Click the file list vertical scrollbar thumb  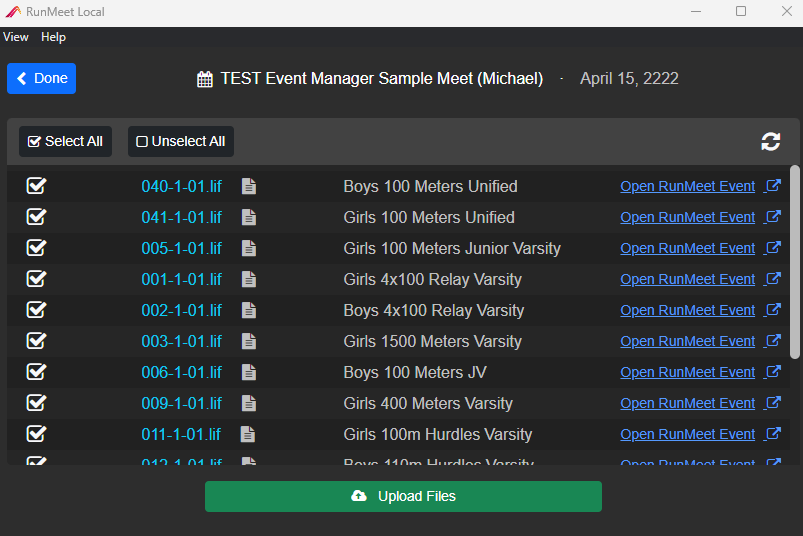794,262
